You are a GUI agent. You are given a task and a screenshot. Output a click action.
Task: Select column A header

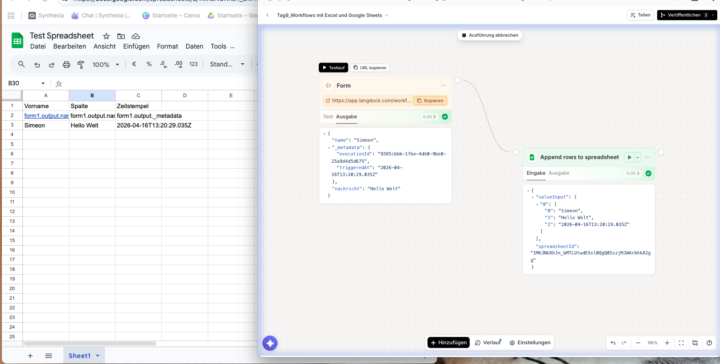click(46, 95)
